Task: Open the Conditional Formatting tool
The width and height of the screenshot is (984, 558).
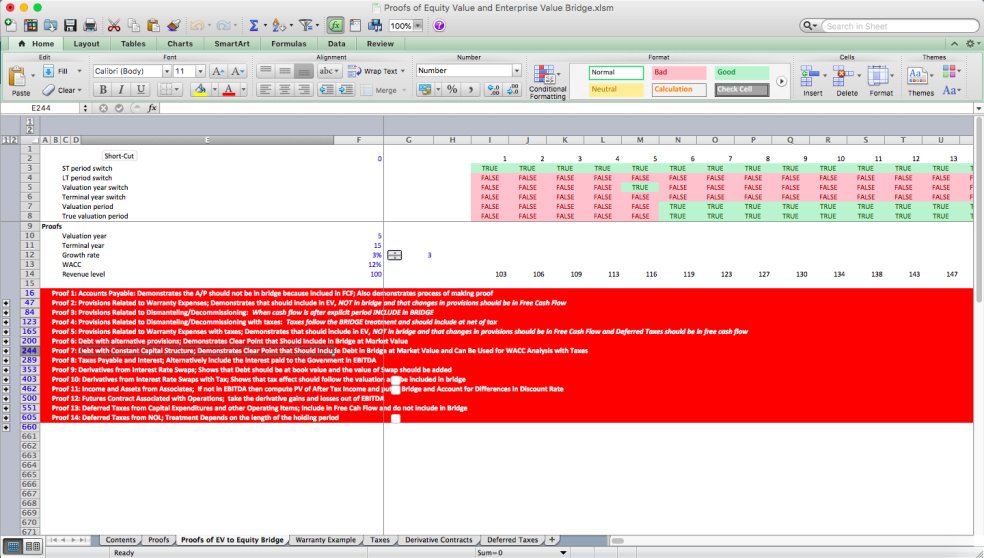Action: coord(547,81)
